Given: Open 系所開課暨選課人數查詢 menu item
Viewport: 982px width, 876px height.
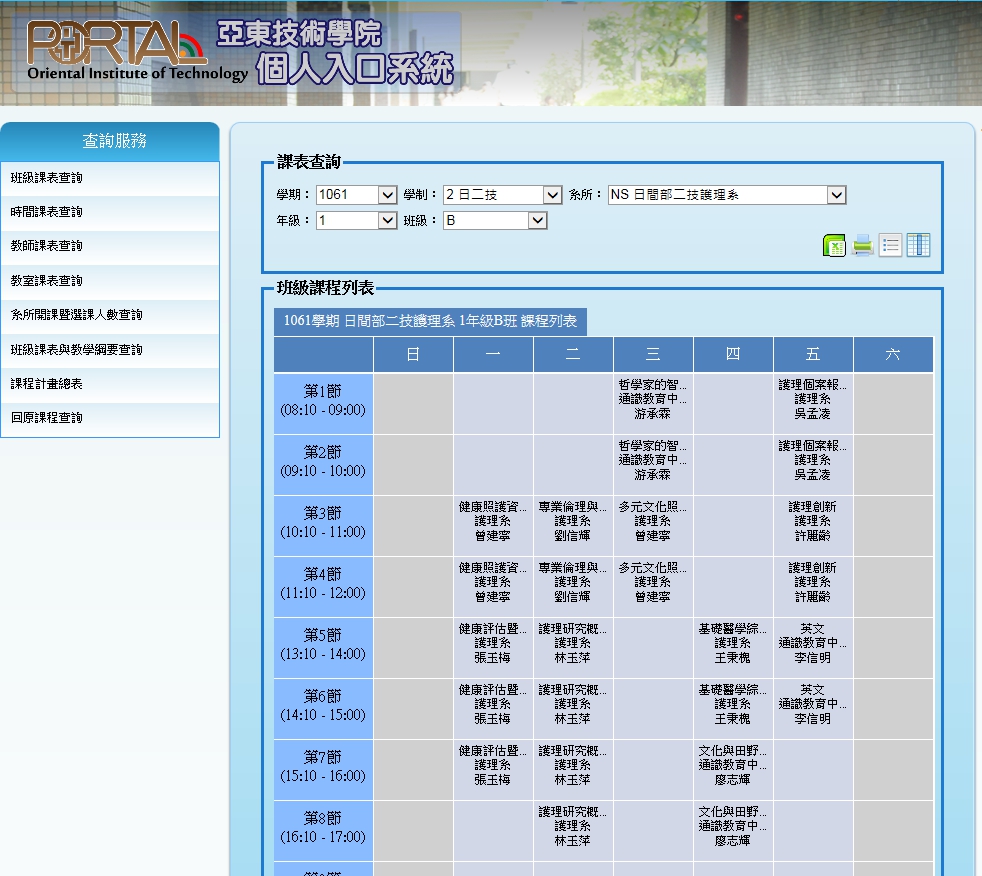Looking at the screenshot, I should [x=110, y=316].
